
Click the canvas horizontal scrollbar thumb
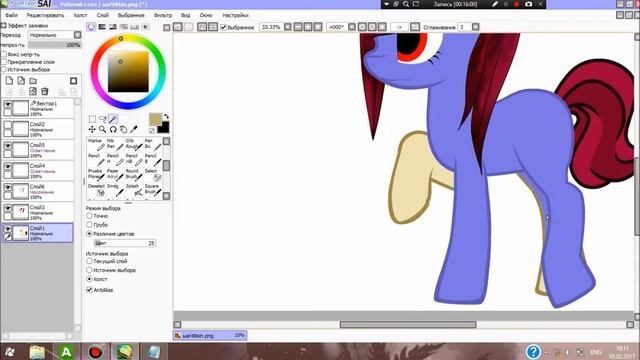point(408,324)
